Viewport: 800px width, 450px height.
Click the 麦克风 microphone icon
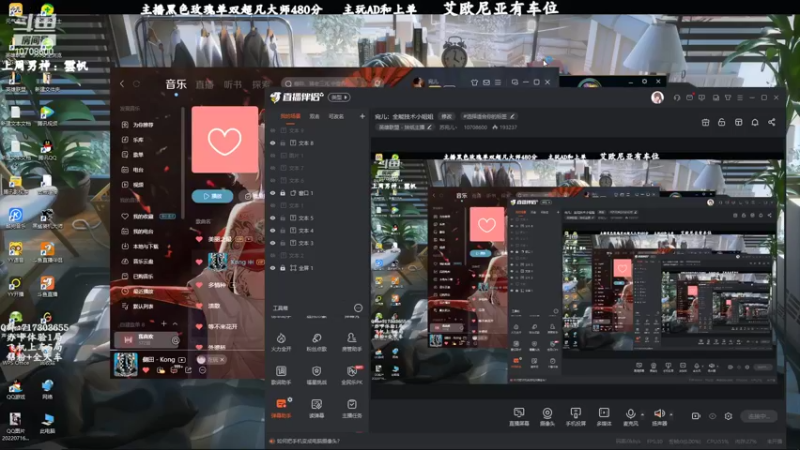tap(631, 416)
